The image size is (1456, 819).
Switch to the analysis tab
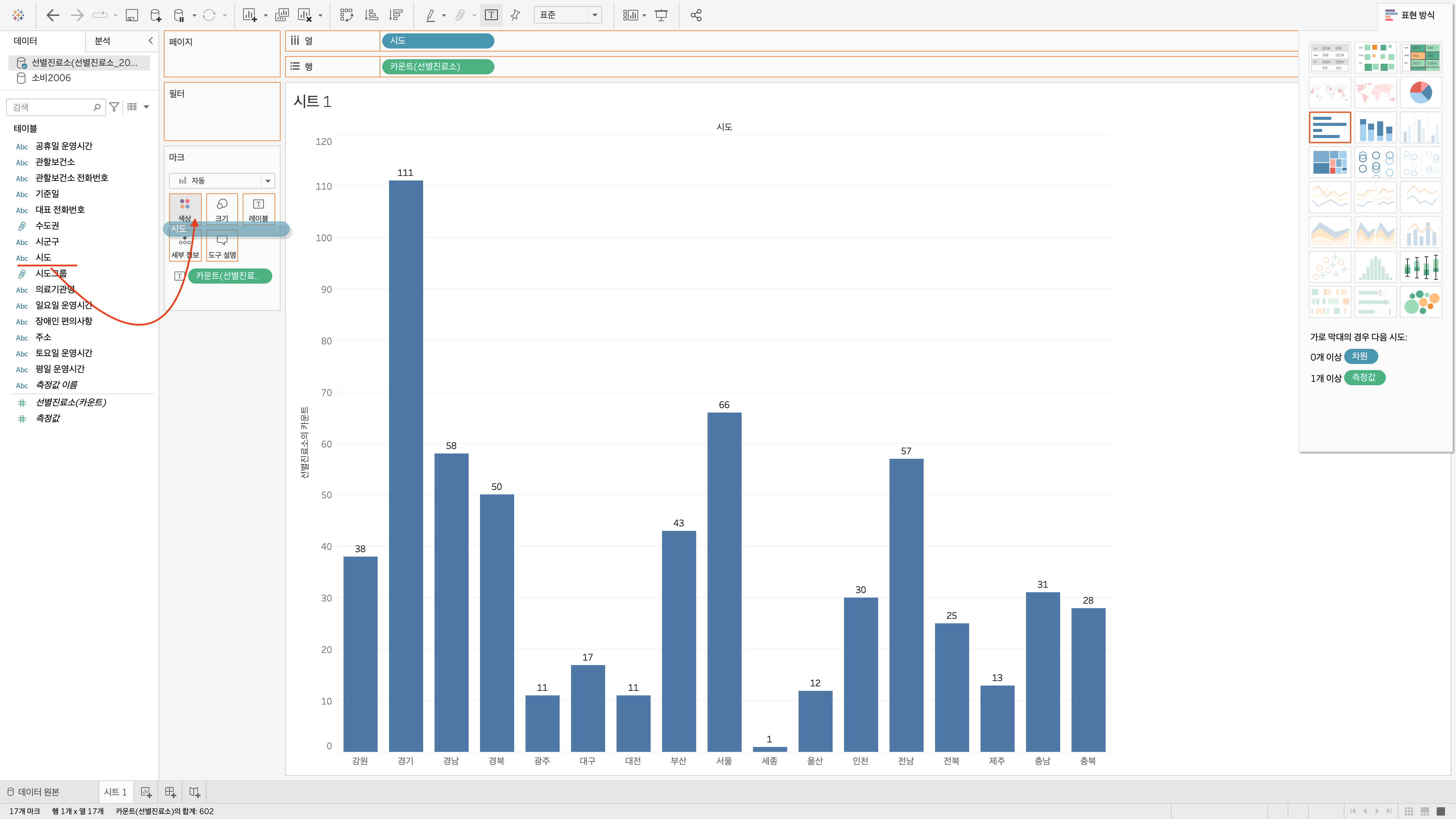click(x=102, y=41)
